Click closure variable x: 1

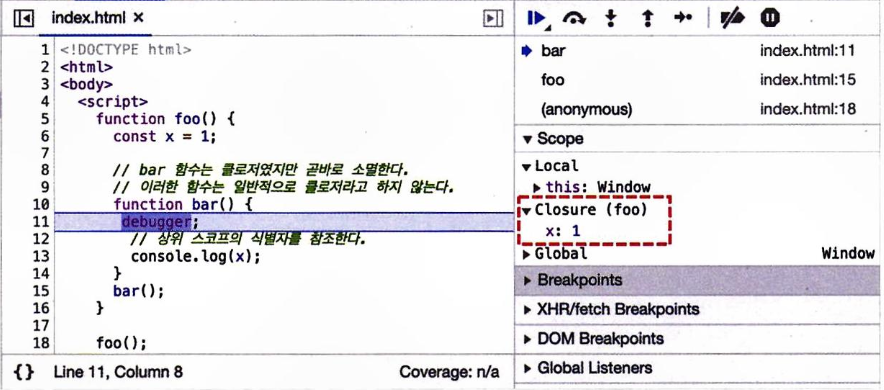pyautogui.click(x=563, y=231)
